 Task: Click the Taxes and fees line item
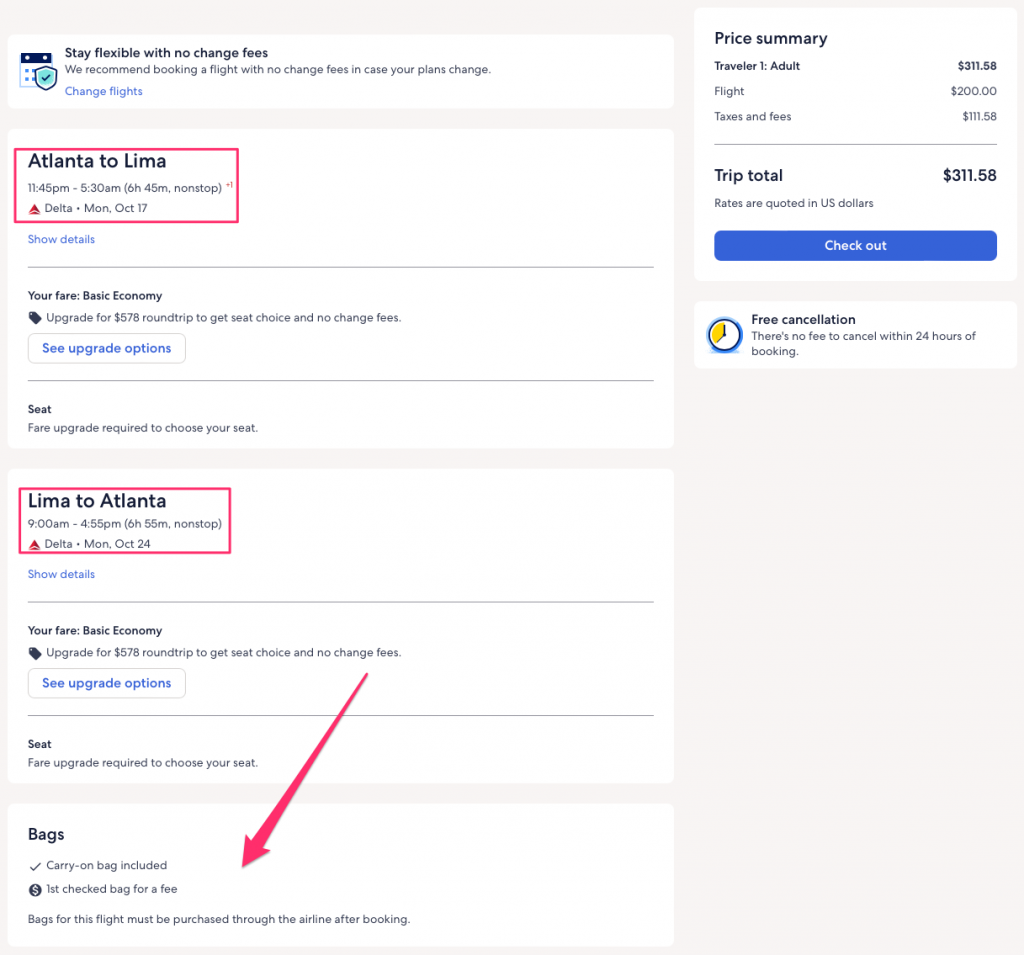752,117
